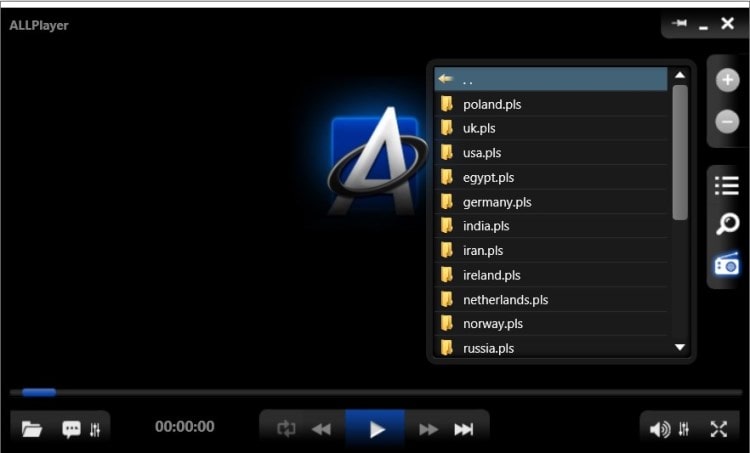This screenshot has height=453, width=750.
Task: Mute the volume speaker icon
Action: [660, 429]
